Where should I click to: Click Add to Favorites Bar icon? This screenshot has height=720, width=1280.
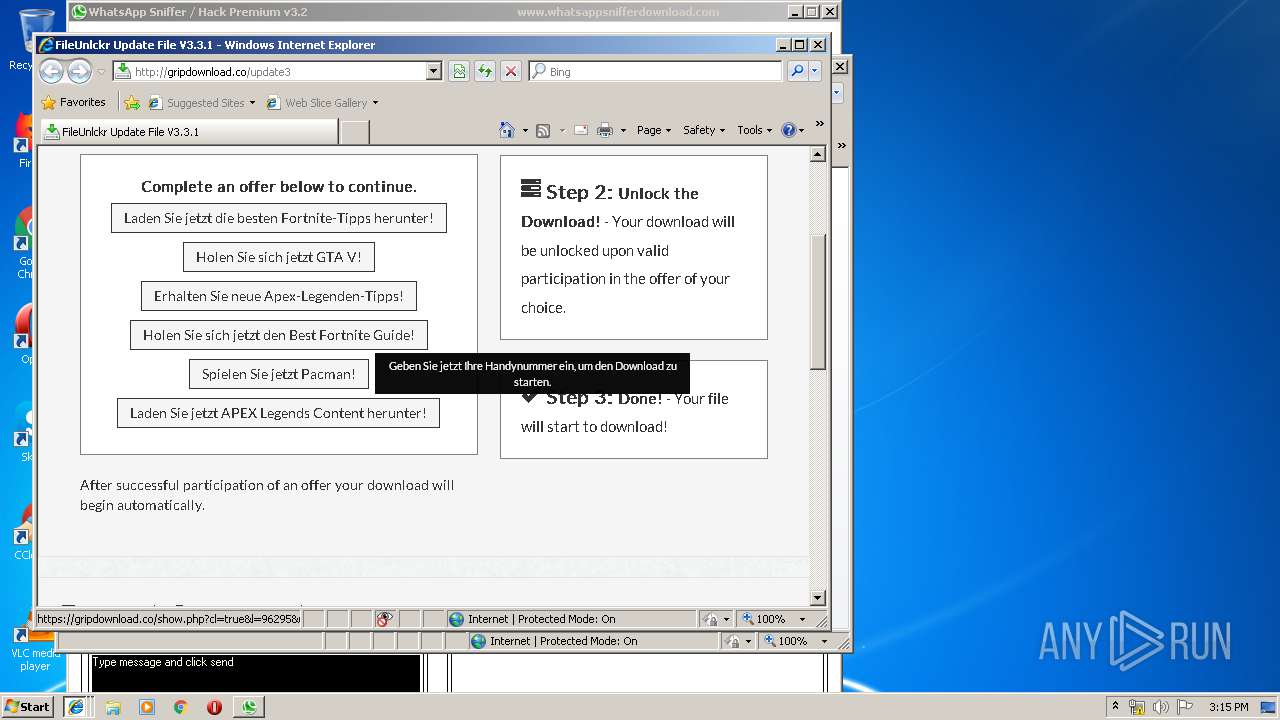(132, 102)
